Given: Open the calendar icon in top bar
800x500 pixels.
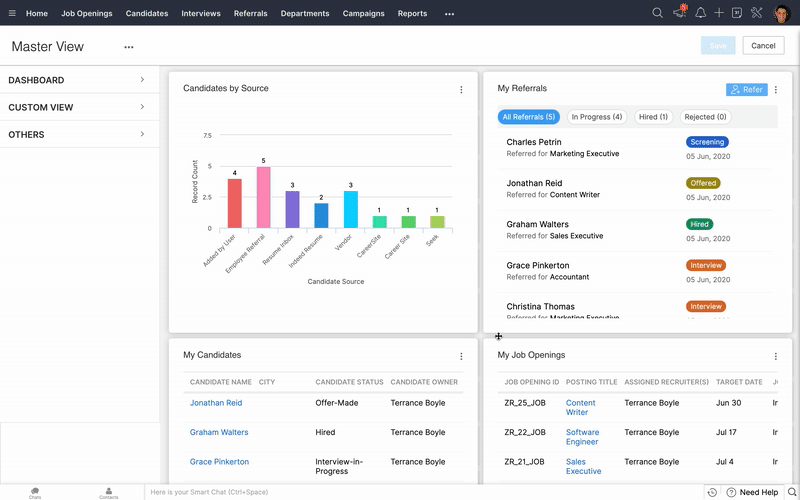Looking at the screenshot, I should tap(737, 13).
